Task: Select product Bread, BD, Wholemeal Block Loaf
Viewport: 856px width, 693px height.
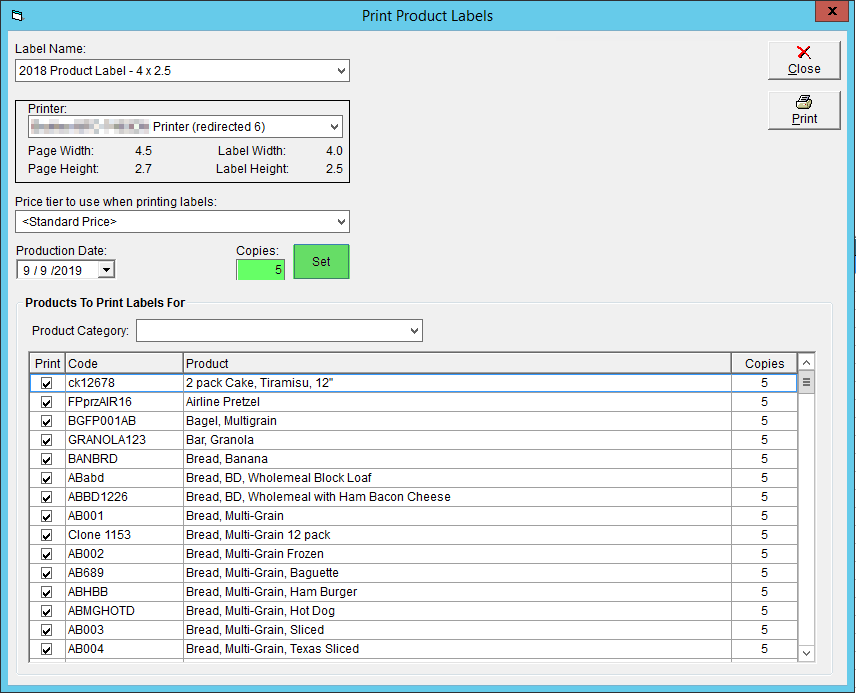Action: click(457, 478)
